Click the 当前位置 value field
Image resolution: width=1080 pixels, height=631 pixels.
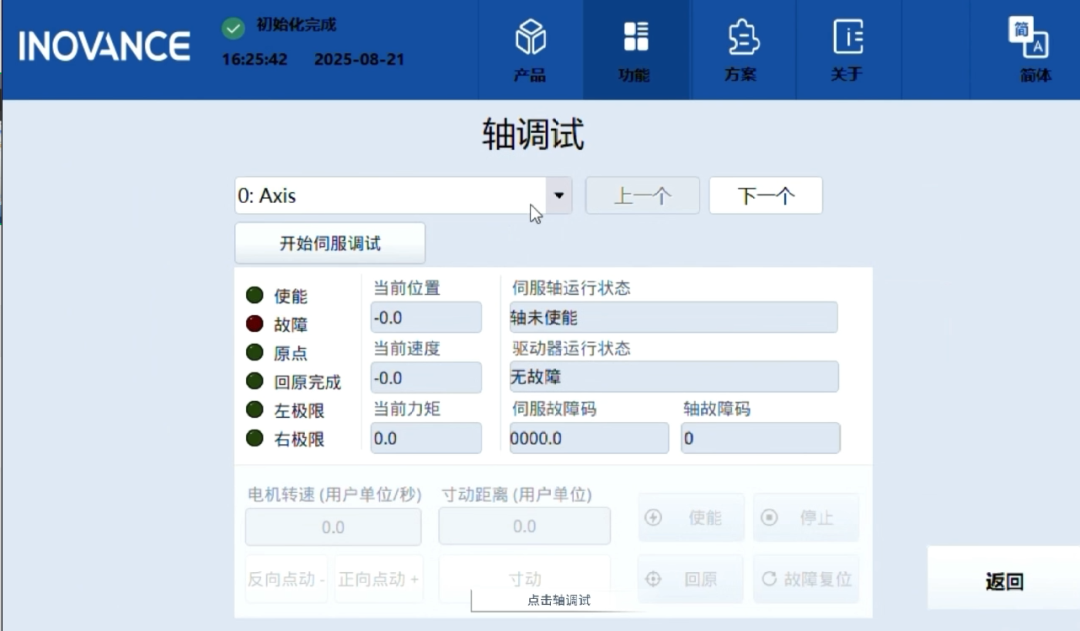[x=426, y=318]
